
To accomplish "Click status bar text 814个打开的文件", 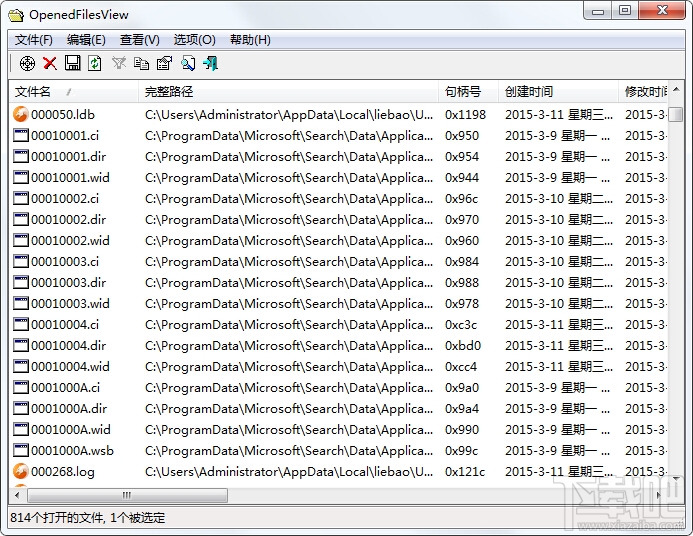I will tap(57, 517).
